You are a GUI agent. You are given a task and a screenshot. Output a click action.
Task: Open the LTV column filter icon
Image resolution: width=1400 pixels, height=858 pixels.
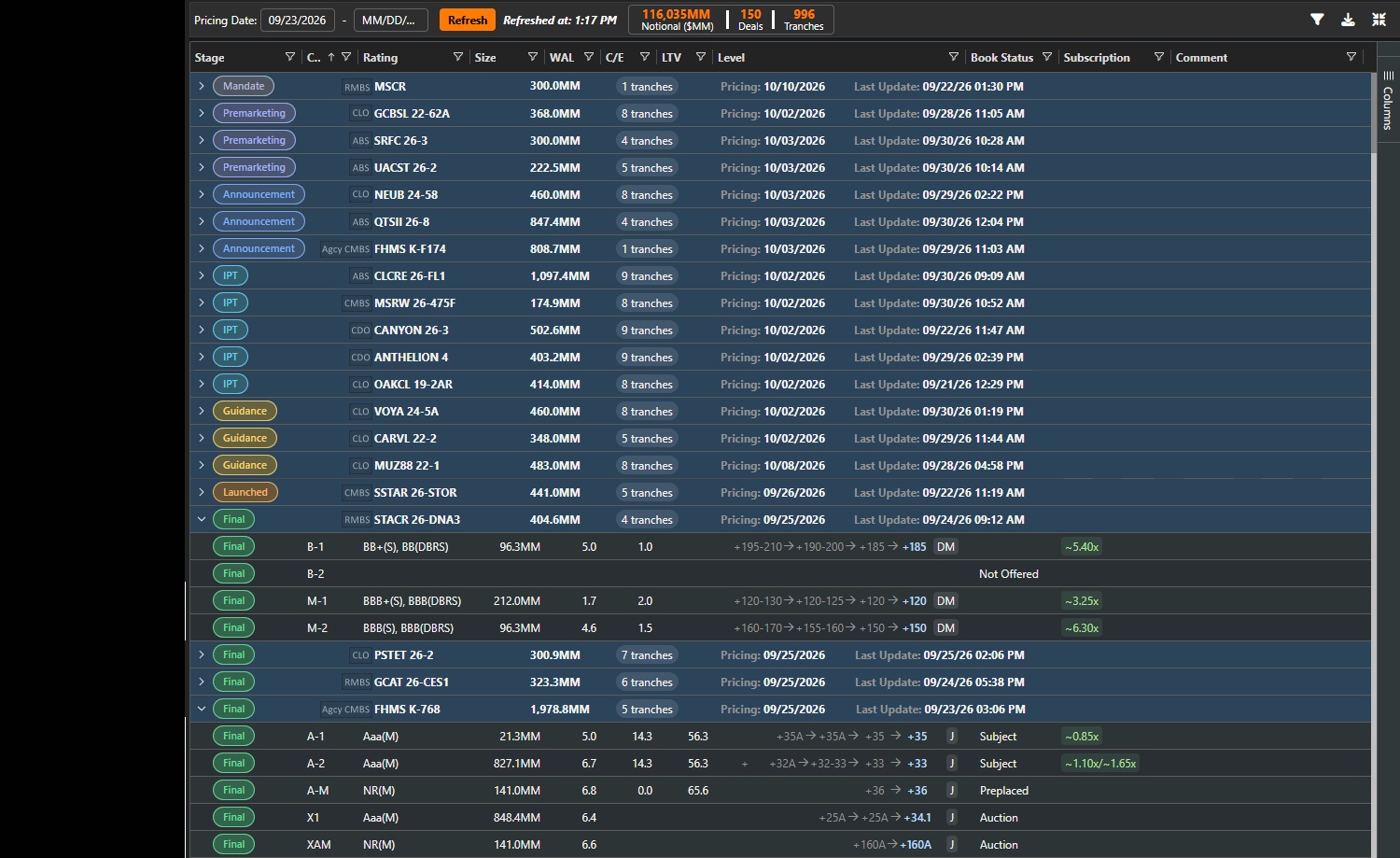pyautogui.click(x=700, y=57)
